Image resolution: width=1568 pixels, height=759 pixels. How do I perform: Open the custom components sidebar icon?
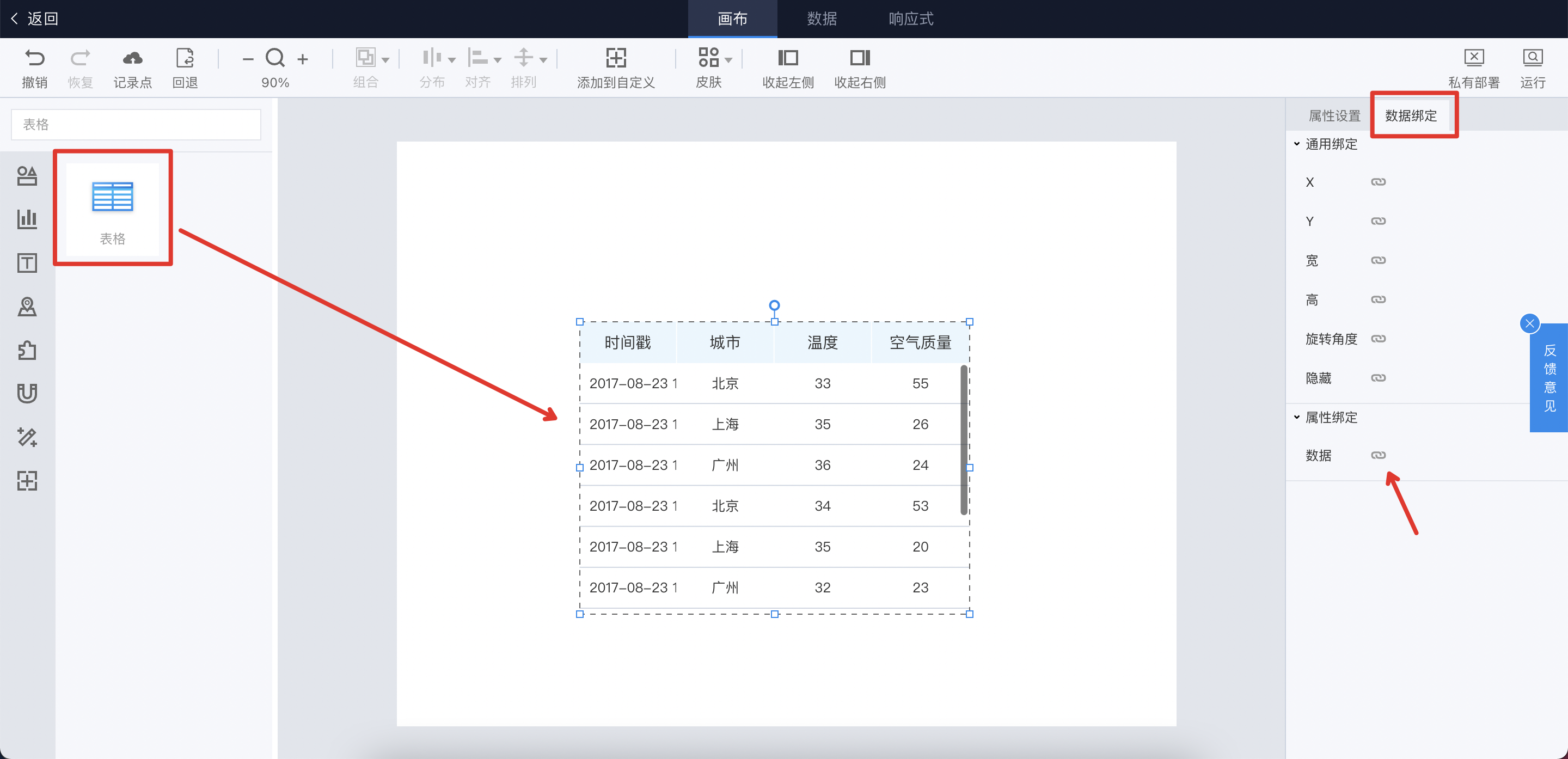coord(27,481)
